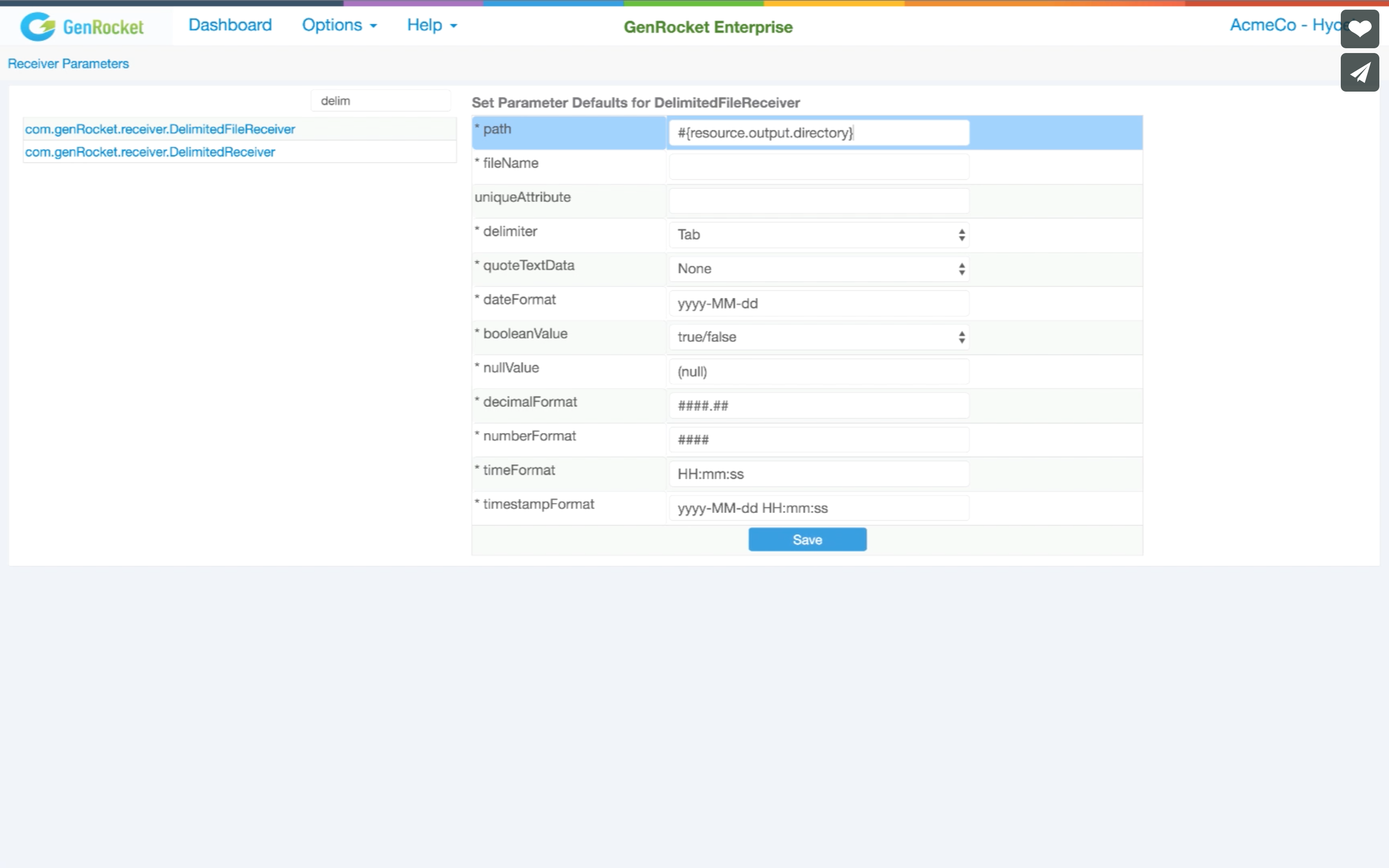Click the Receiver Parameters breadcrumb link

68,64
